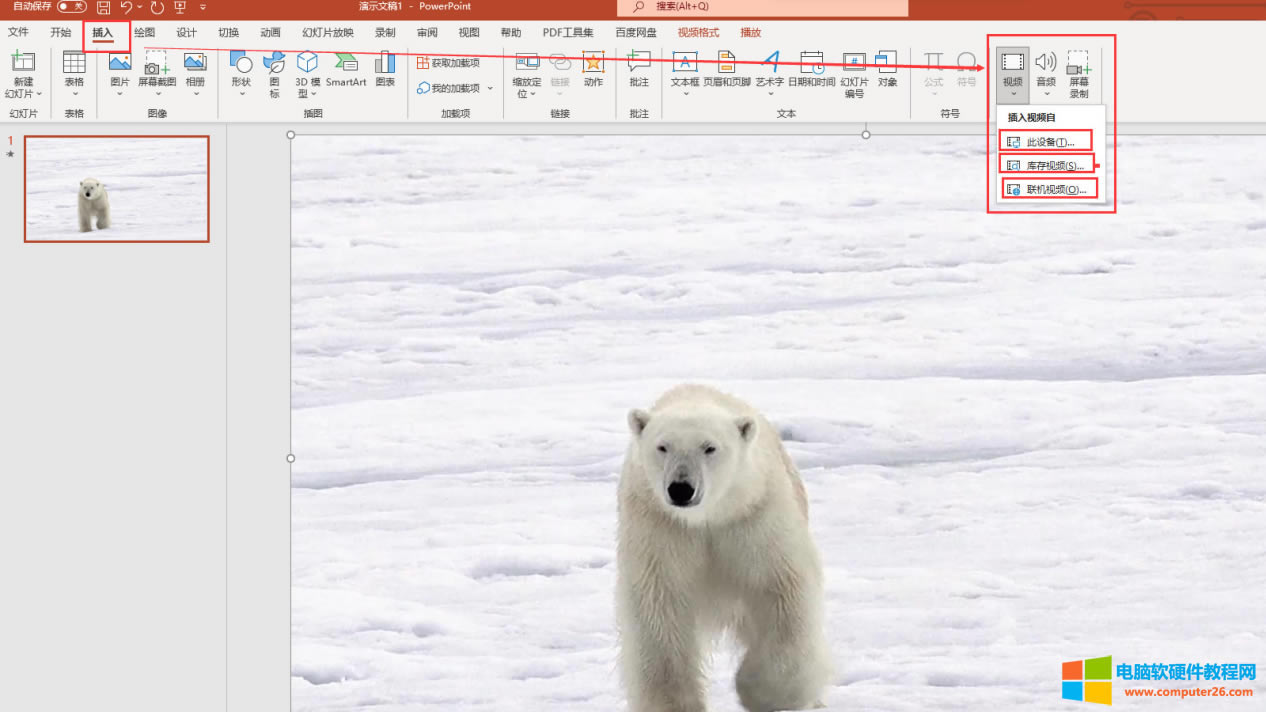1266x712 pixels.
Task: Expand the 音频 audio dropdown
Action: pos(1046,94)
